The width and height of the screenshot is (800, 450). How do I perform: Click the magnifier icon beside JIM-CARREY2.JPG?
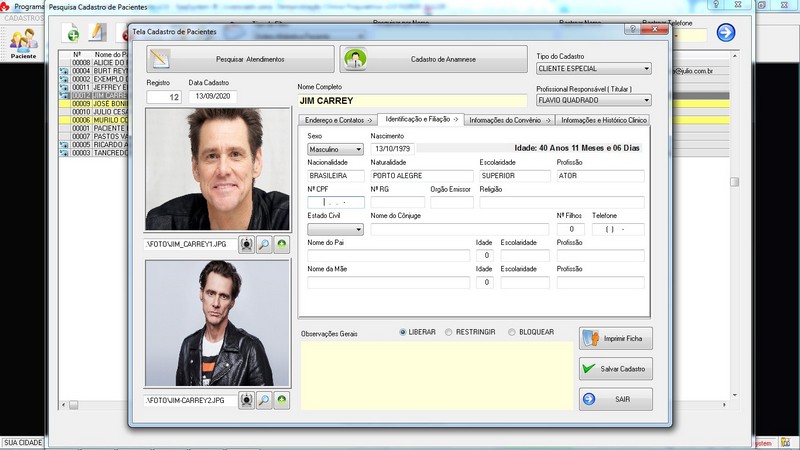pyautogui.click(x=265, y=400)
